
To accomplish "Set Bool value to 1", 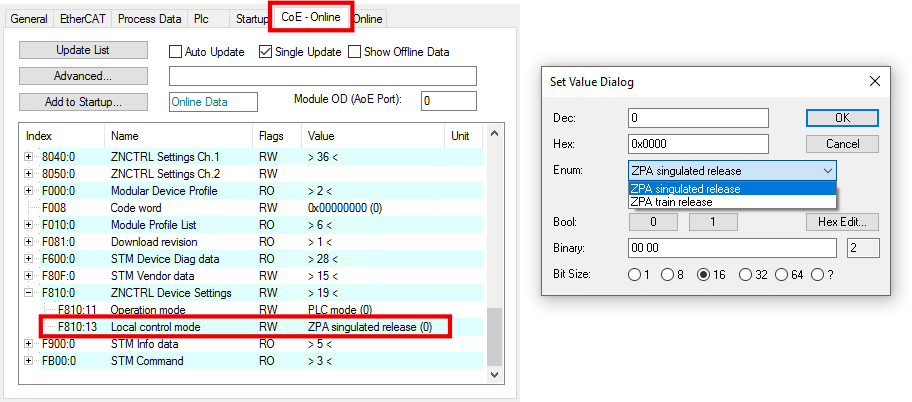I will 713,222.
